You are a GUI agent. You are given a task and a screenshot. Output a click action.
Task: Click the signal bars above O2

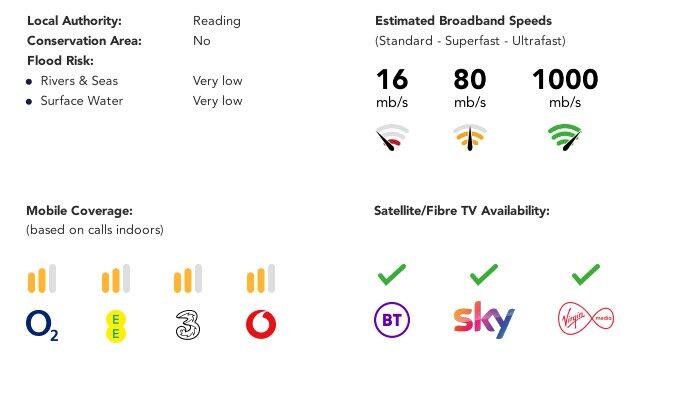42,279
